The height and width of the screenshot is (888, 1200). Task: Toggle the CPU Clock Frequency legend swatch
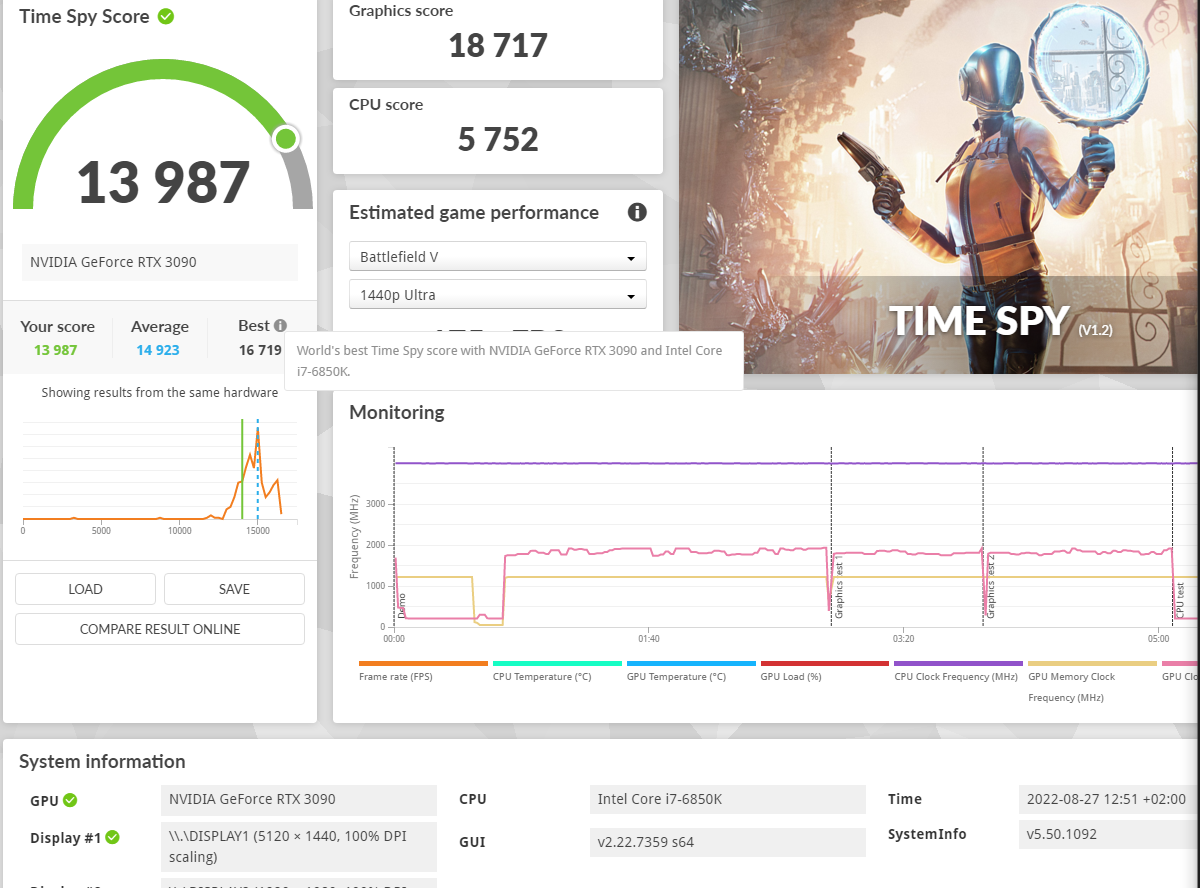click(959, 663)
